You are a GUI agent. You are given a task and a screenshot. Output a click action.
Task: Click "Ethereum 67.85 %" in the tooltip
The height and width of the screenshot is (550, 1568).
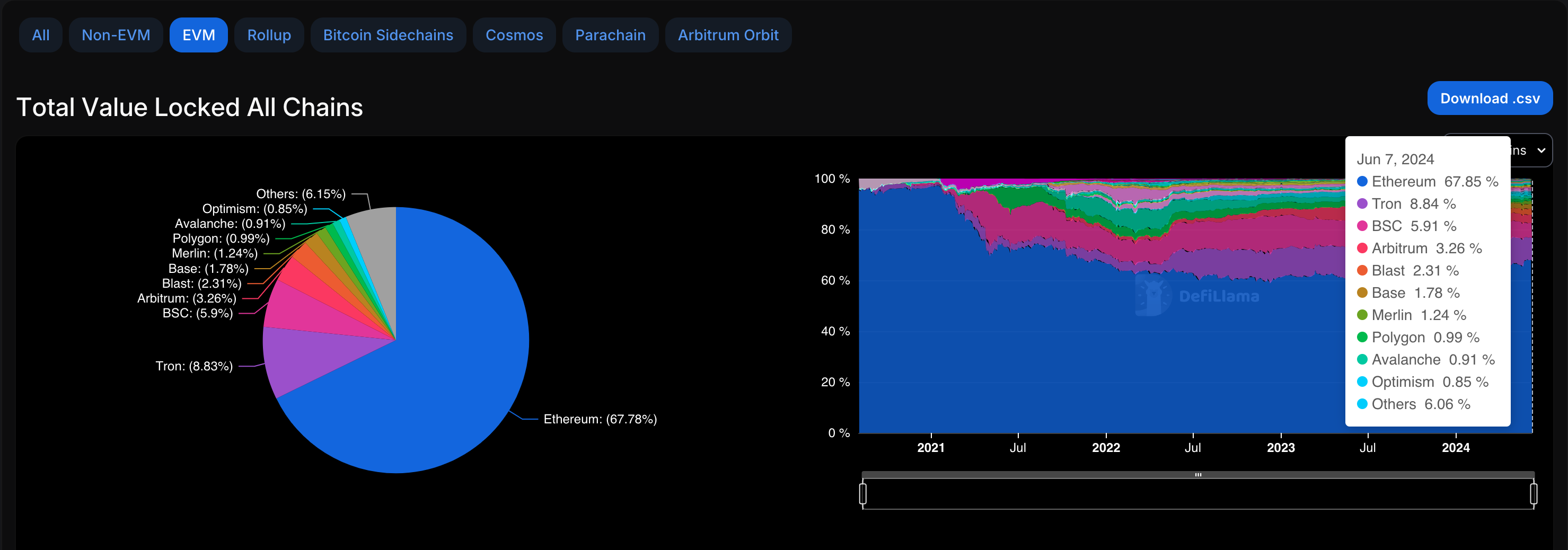coord(1428,182)
